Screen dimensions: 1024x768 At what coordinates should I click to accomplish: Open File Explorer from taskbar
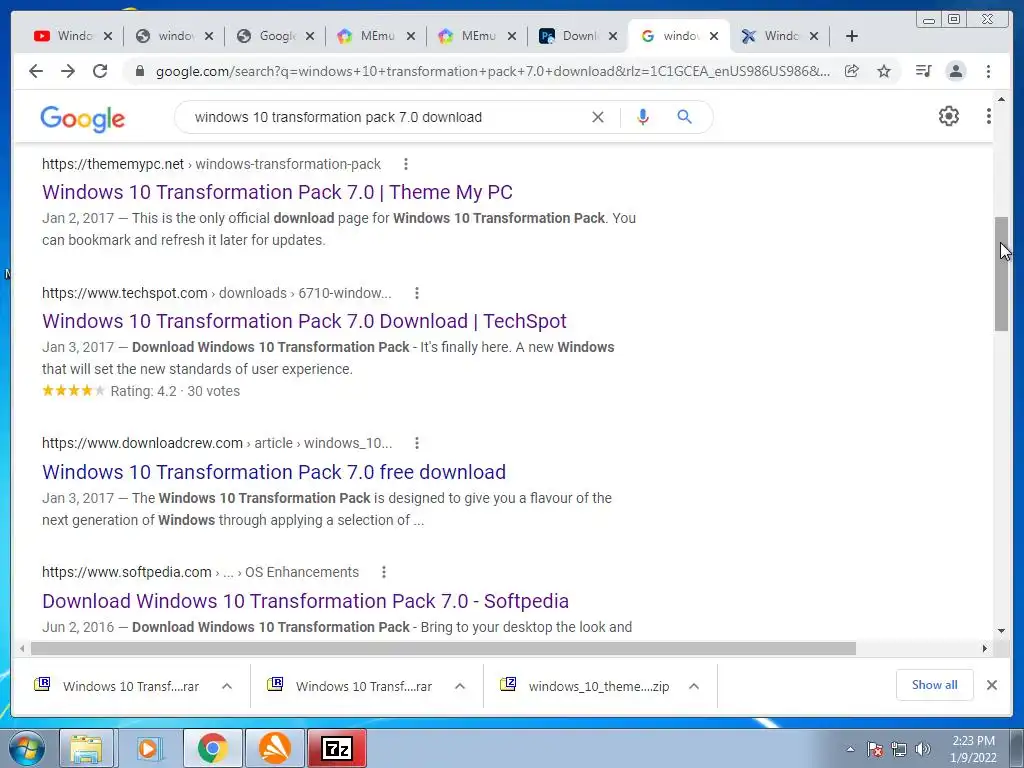pos(86,748)
